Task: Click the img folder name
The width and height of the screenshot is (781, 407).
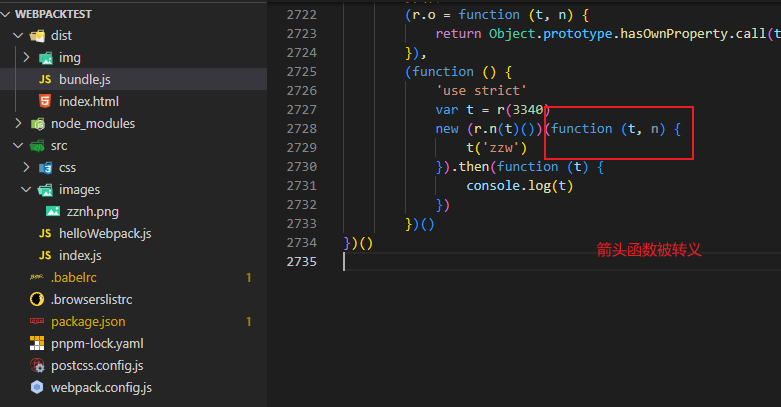Action: point(70,58)
